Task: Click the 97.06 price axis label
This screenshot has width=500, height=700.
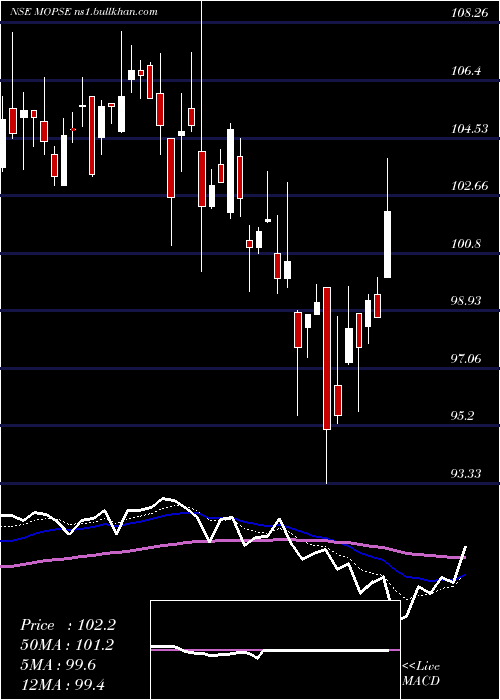Action: point(466,358)
